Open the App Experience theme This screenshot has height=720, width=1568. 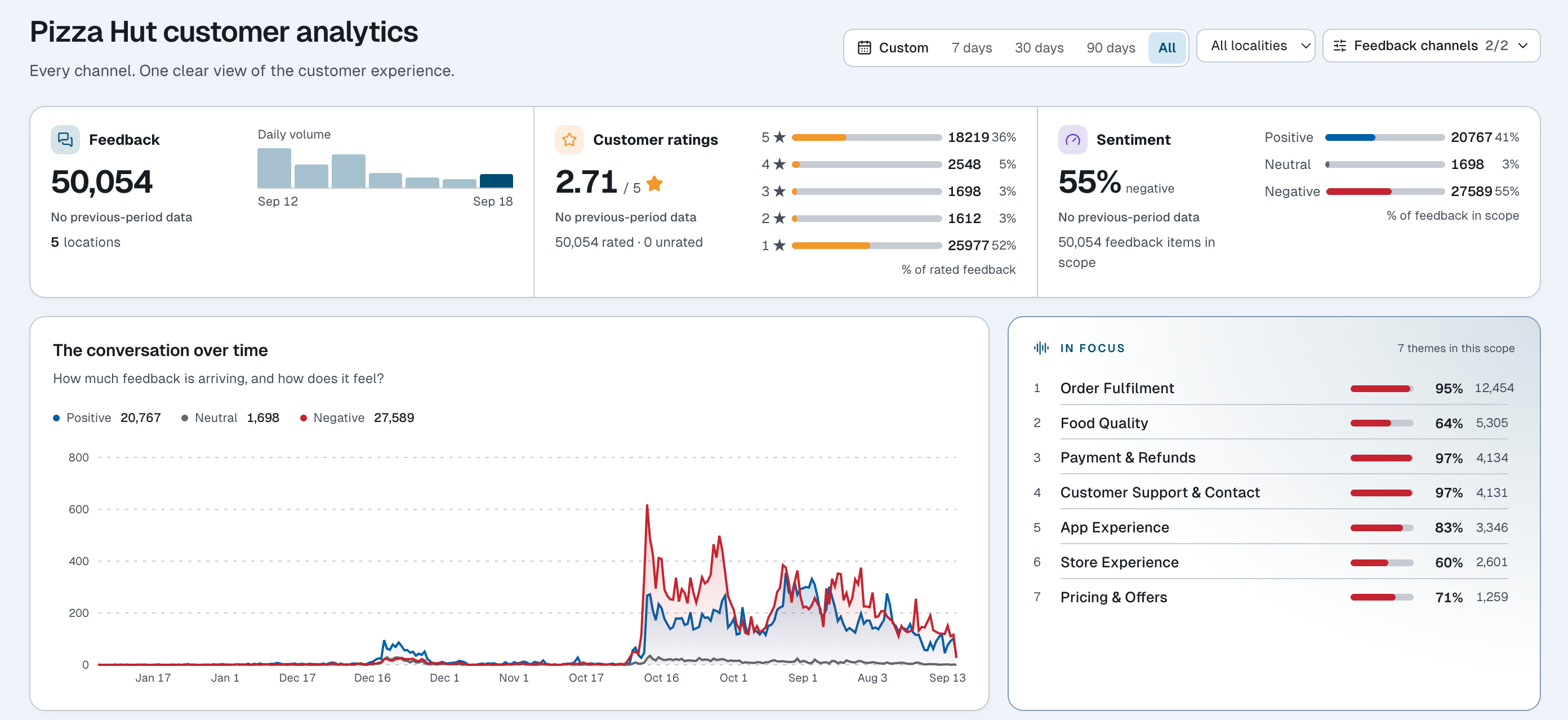tap(1273, 528)
